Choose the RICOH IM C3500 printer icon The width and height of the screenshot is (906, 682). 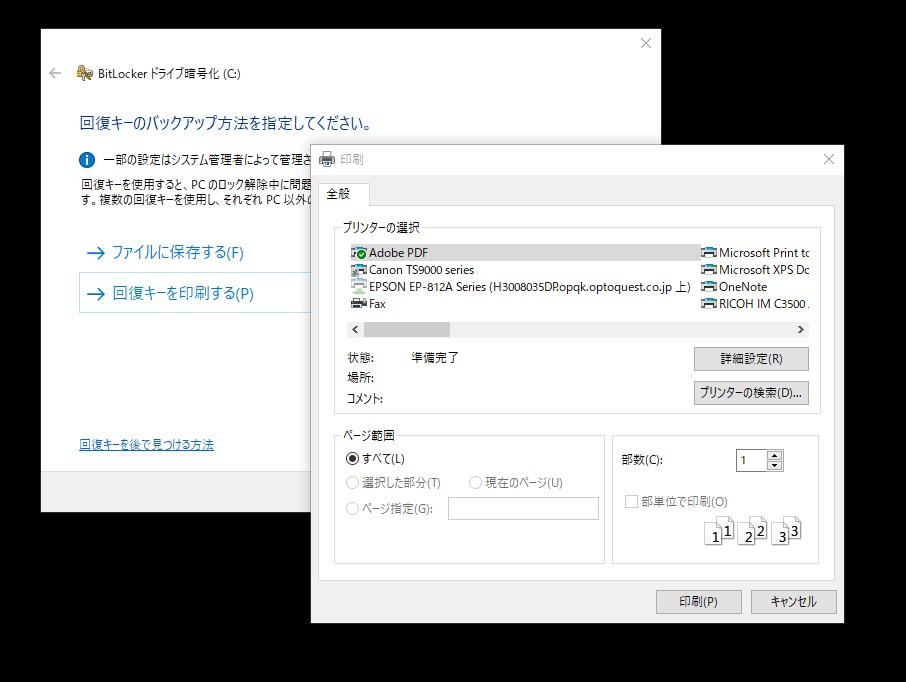coord(709,303)
